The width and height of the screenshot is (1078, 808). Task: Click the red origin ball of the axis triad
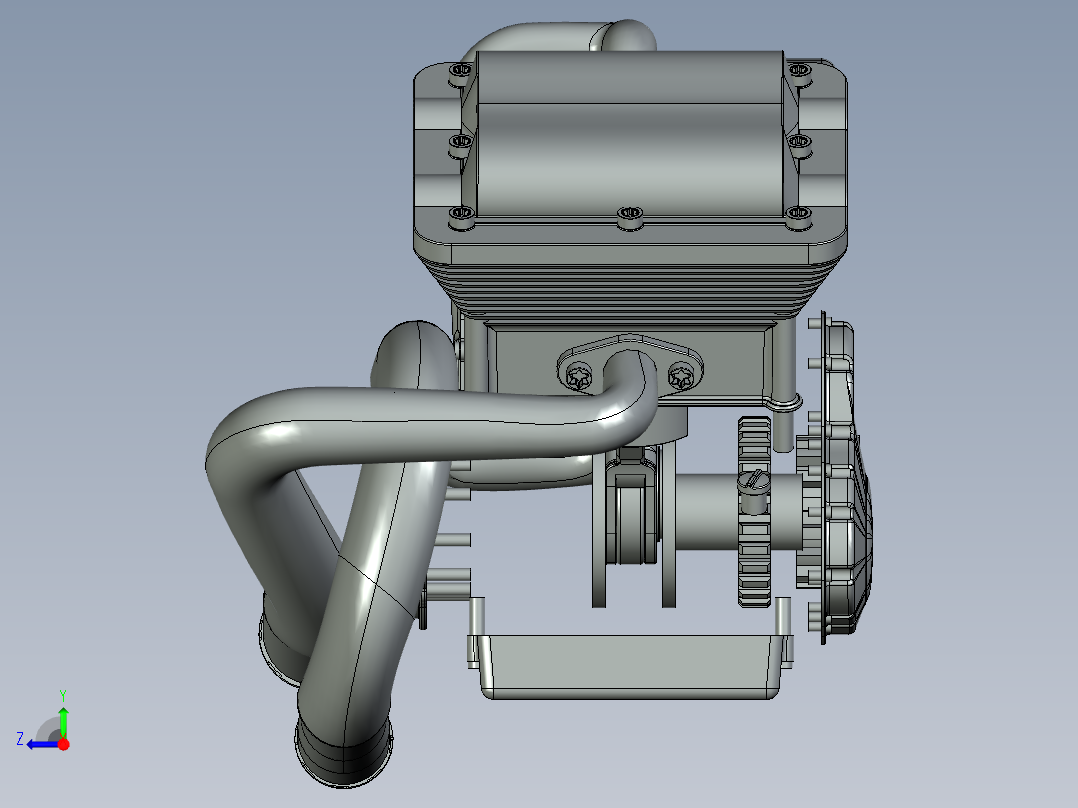(x=63, y=744)
